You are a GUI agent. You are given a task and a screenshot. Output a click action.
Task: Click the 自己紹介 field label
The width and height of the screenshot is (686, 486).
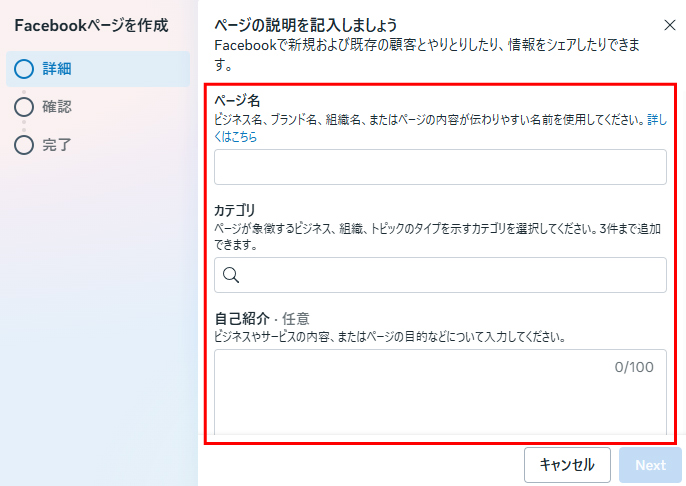pos(241,318)
